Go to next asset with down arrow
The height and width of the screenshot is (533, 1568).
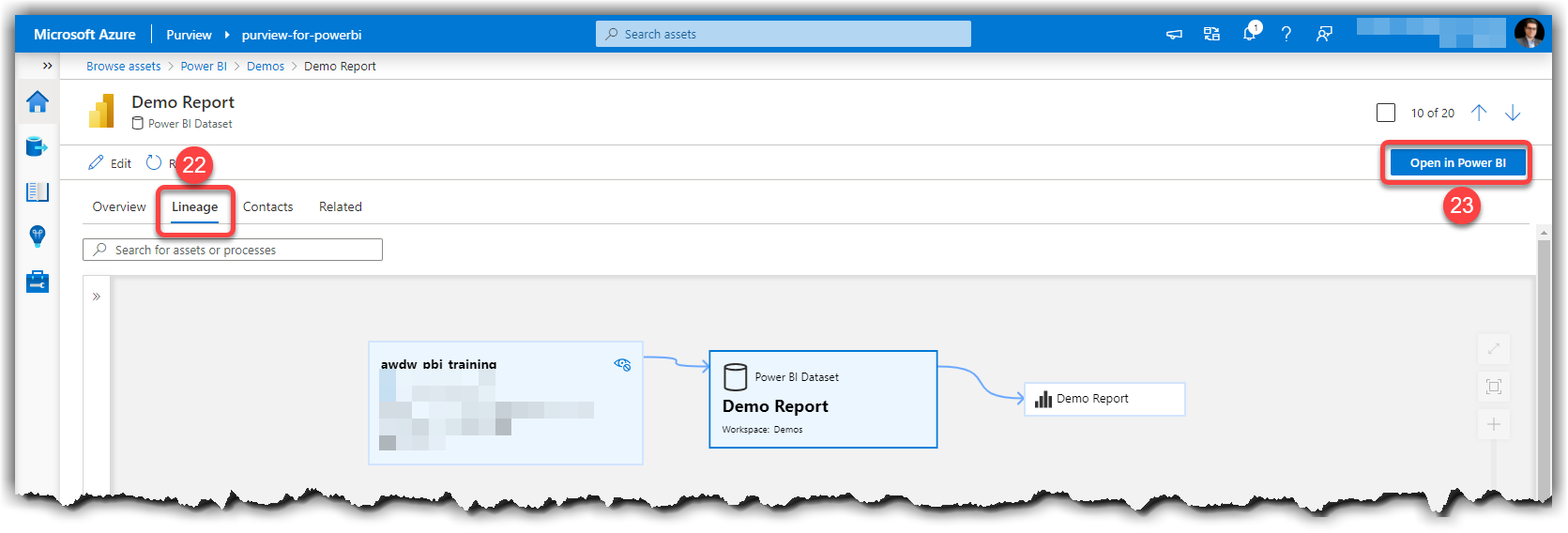point(1513,113)
